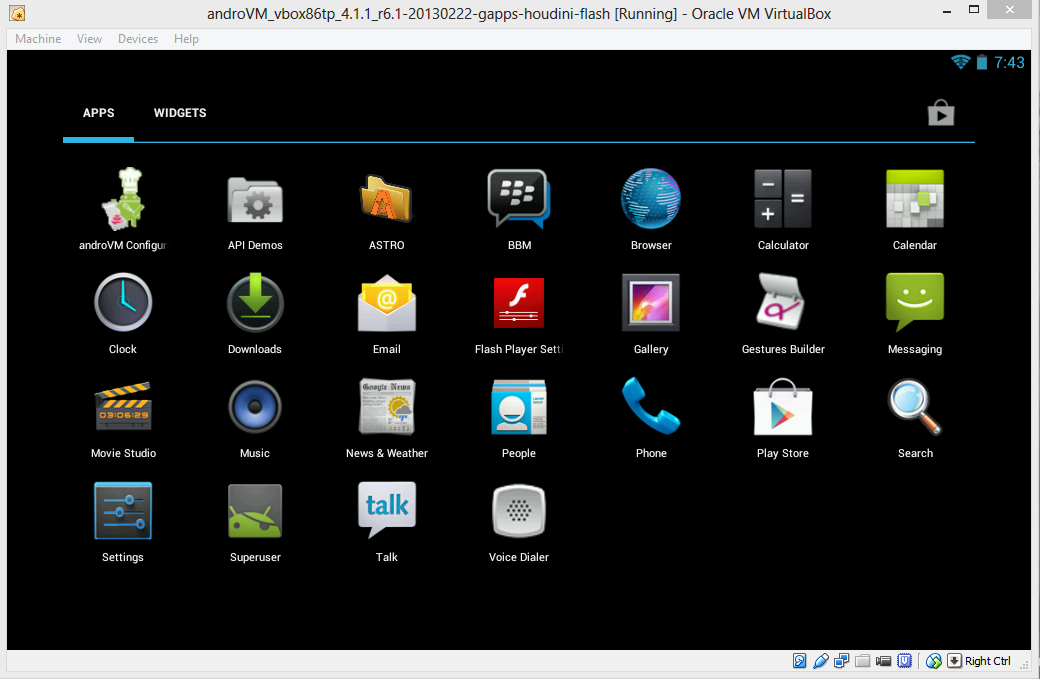
Task: Click the battery status icon
Action: [x=982, y=62]
